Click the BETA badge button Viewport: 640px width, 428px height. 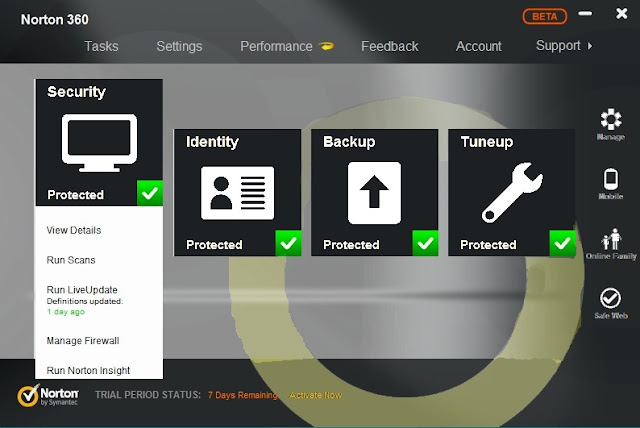544,16
